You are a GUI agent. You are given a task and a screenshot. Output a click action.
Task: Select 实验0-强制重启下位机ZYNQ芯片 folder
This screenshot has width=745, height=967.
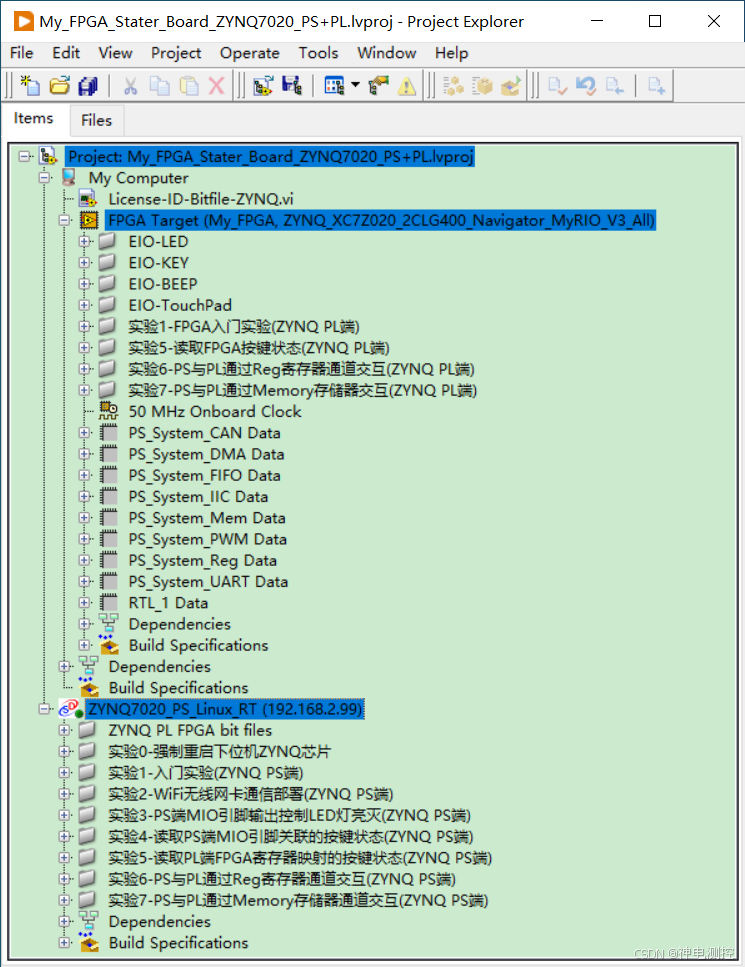pyautogui.click(x=220, y=752)
